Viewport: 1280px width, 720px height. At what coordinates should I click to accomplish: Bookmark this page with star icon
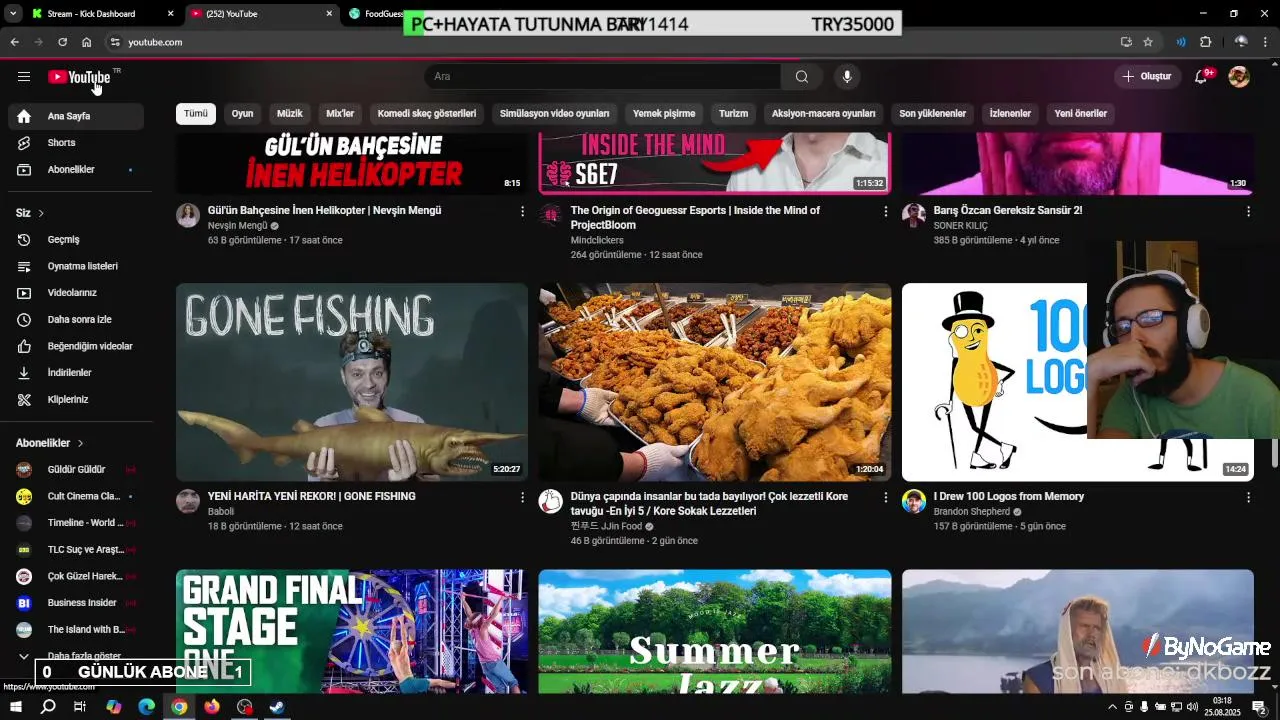click(x=1148, y=42)
